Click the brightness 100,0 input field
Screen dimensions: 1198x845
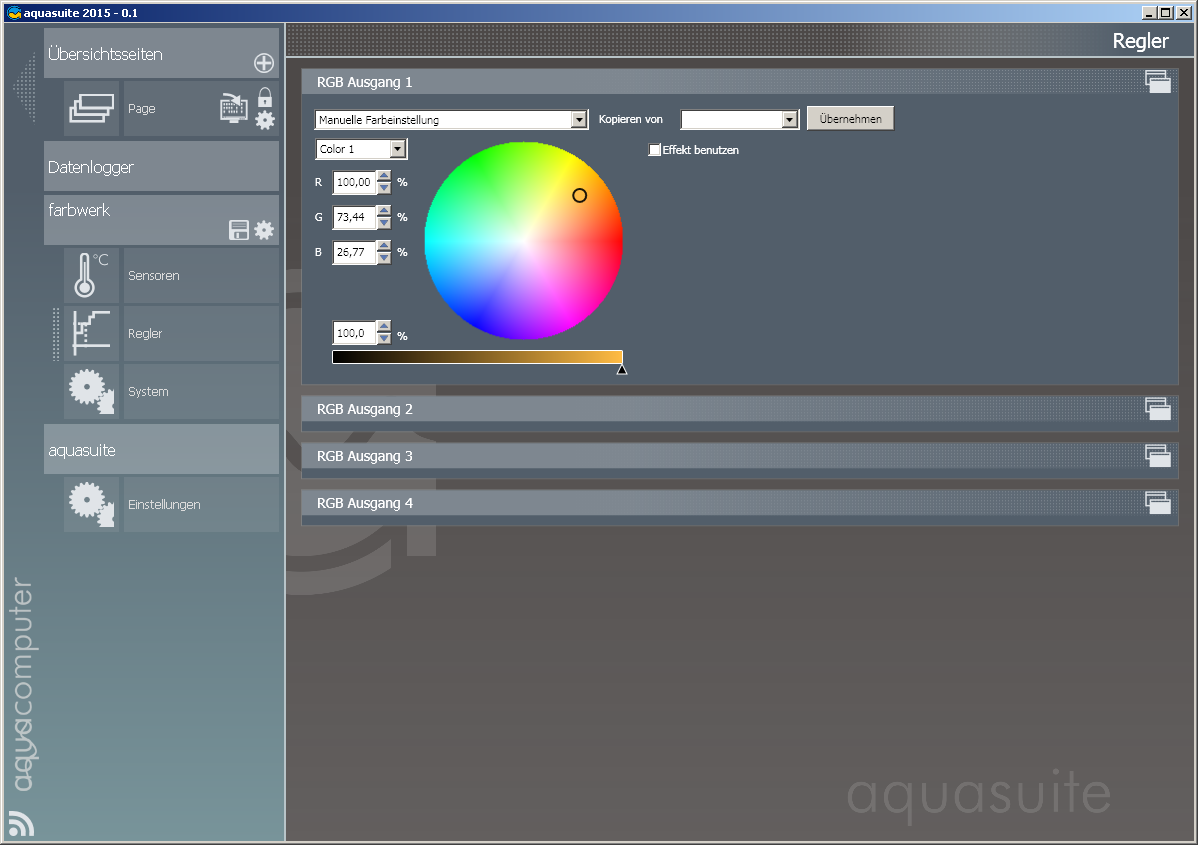pos(355,333)
